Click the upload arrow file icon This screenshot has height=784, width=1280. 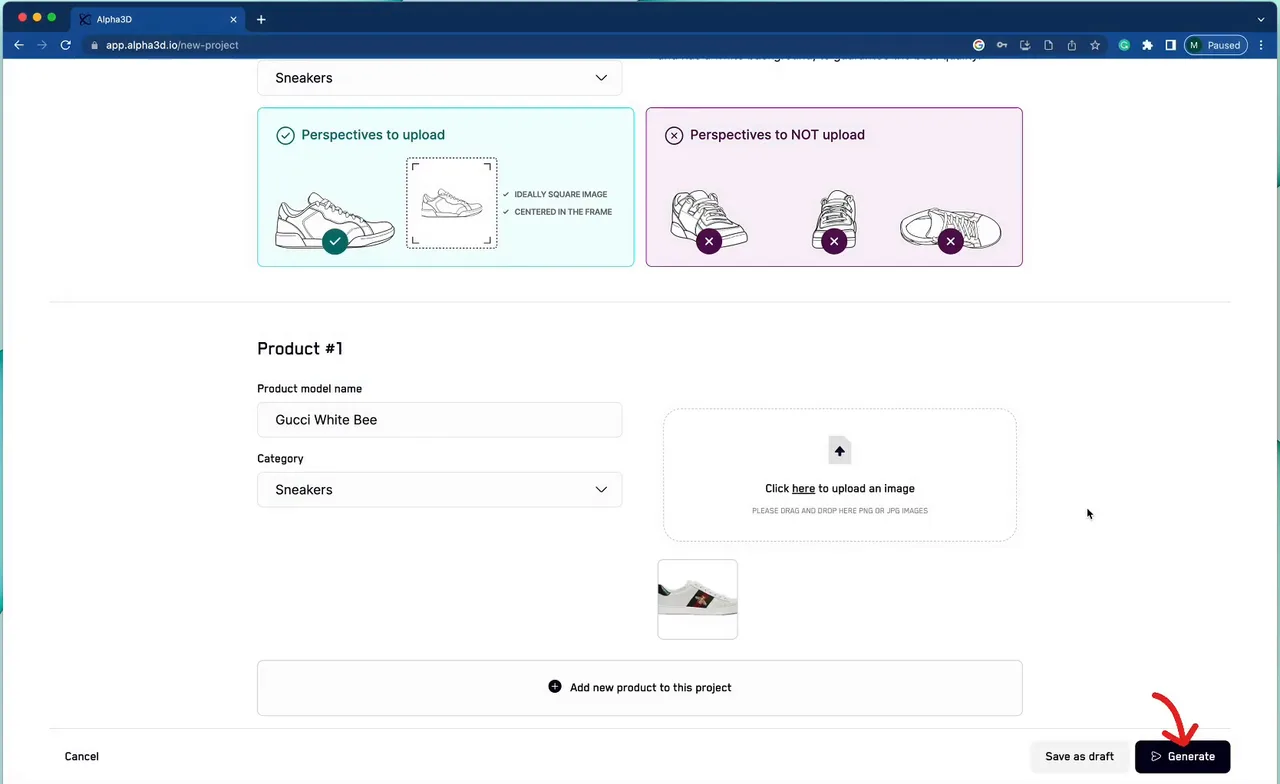pos(840,451)
